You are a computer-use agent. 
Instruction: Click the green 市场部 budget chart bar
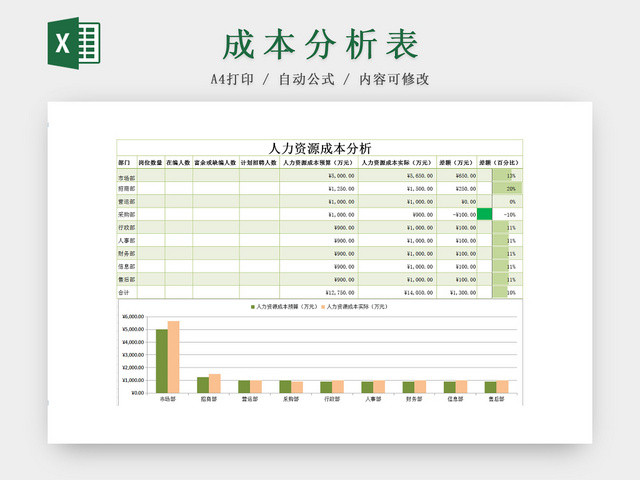point(162,361)
